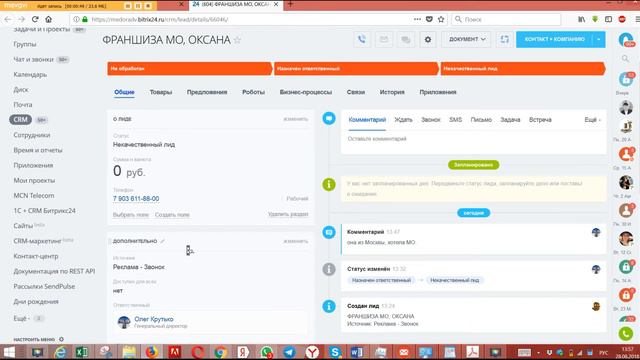Open Google Chrome from the taskbar

pyautogui.click(x=220, y=352)
